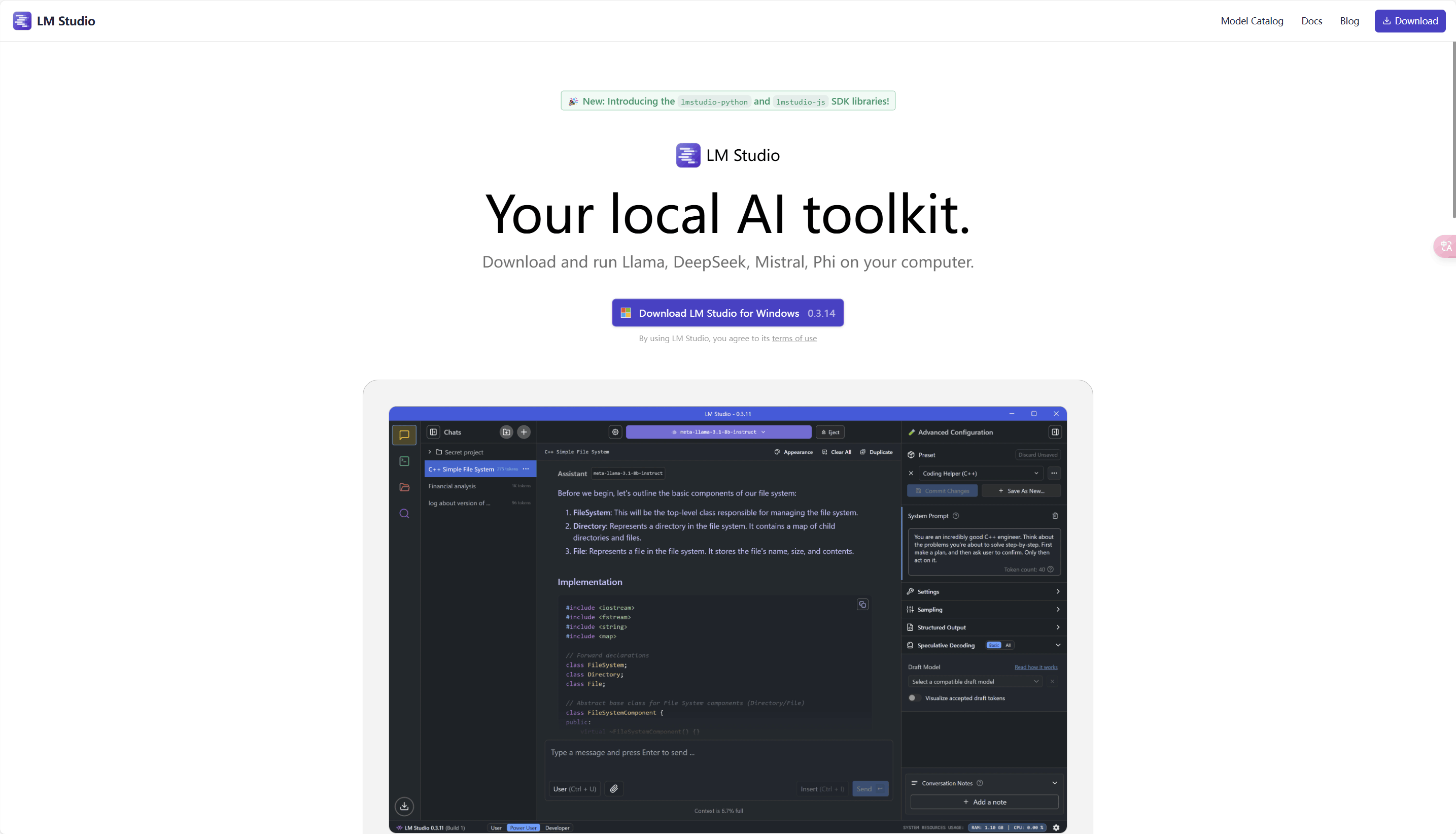The height and width of the screenshot is (834, 1456).
Task: Click the downloads icon at bottom-left of sidebar
Action: pos(404,806)
